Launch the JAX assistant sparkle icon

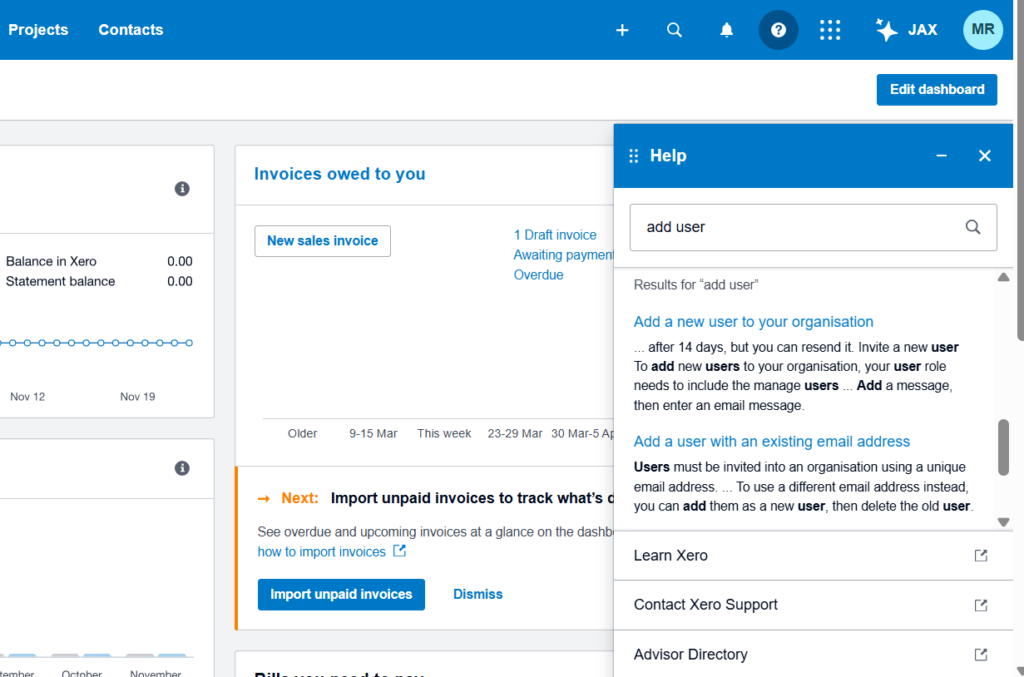click(885, 29)
